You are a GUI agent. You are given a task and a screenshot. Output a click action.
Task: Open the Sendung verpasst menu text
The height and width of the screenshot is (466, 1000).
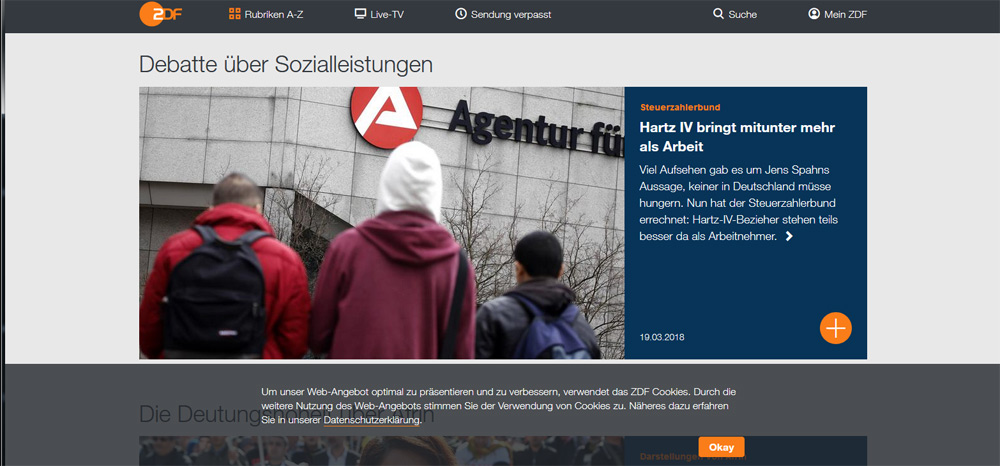click(x=511, y=15)
